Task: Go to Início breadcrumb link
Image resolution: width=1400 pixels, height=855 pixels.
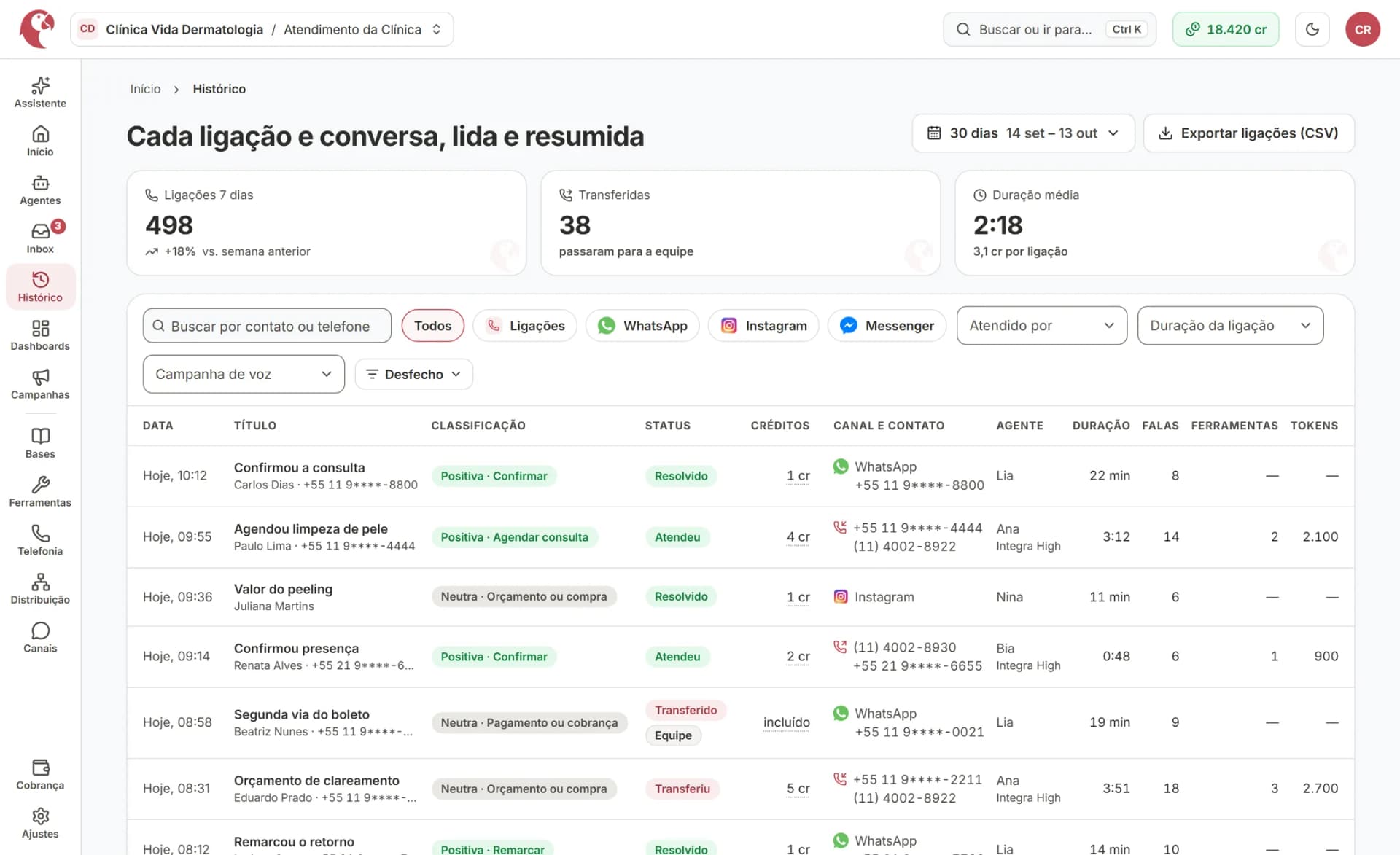Action: 145,89
